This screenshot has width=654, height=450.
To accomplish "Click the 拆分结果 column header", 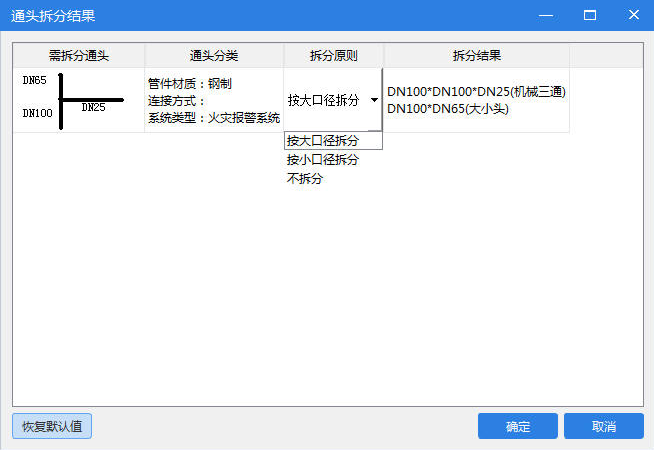I will pos(476,56).
